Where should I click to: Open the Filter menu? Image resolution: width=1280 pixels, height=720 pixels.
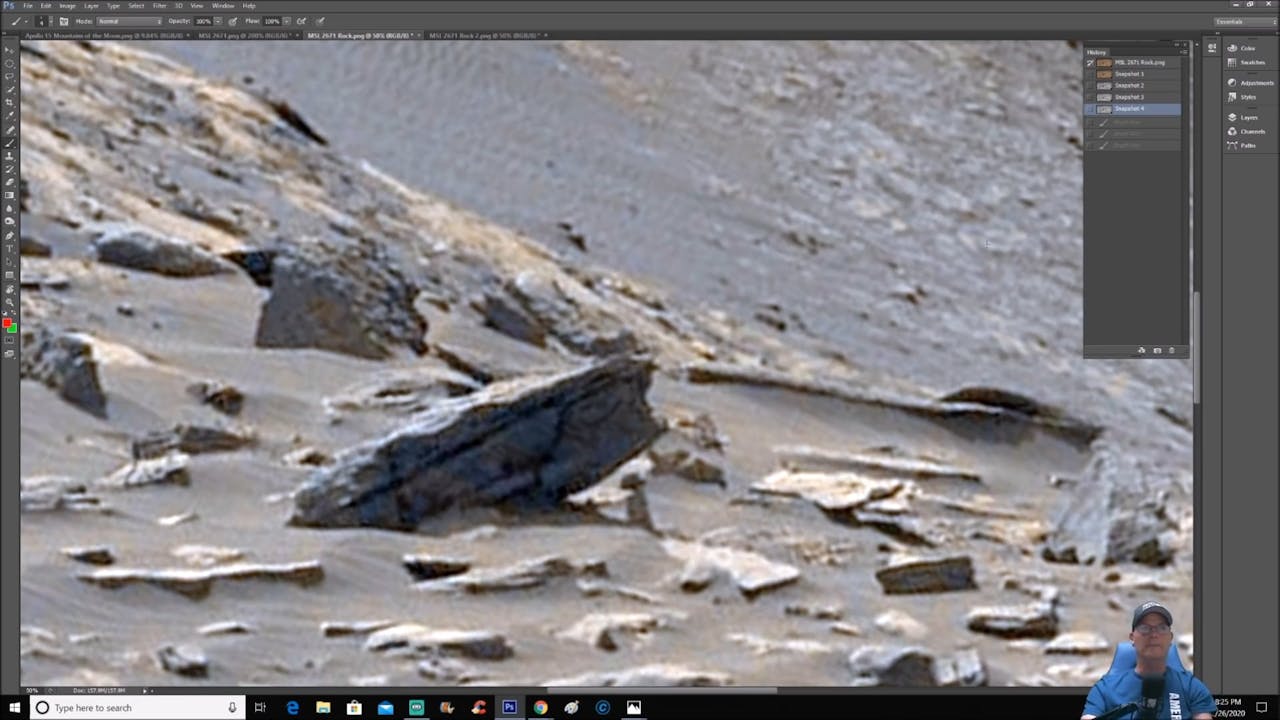[160, 5]
